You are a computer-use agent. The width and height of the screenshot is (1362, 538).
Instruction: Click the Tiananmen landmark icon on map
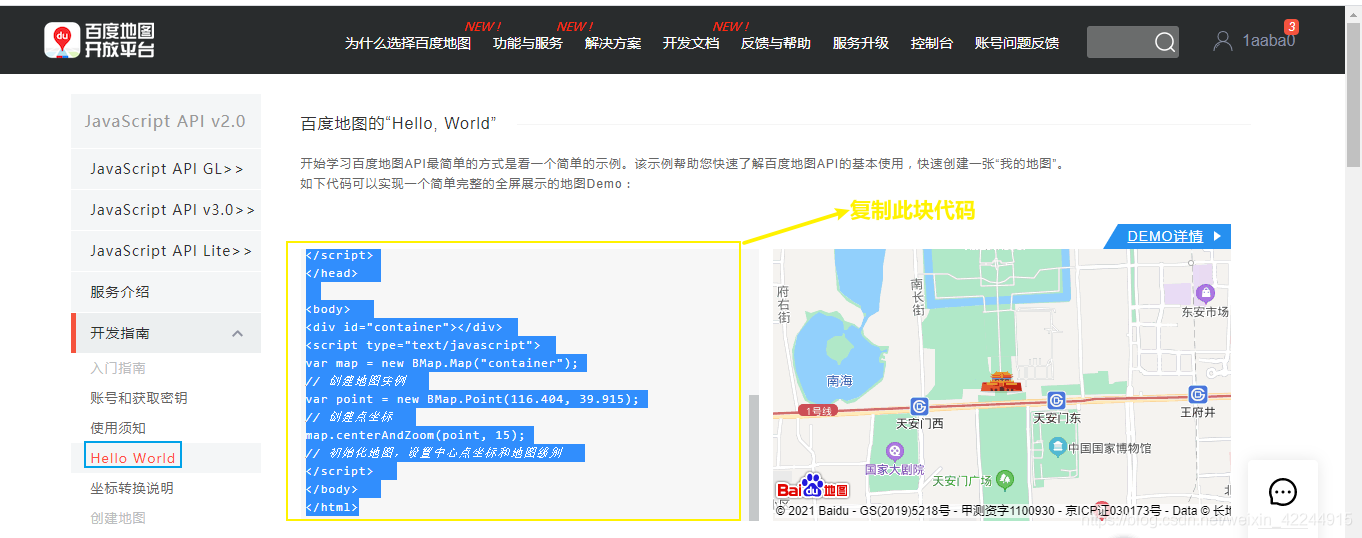(1001, 381)
